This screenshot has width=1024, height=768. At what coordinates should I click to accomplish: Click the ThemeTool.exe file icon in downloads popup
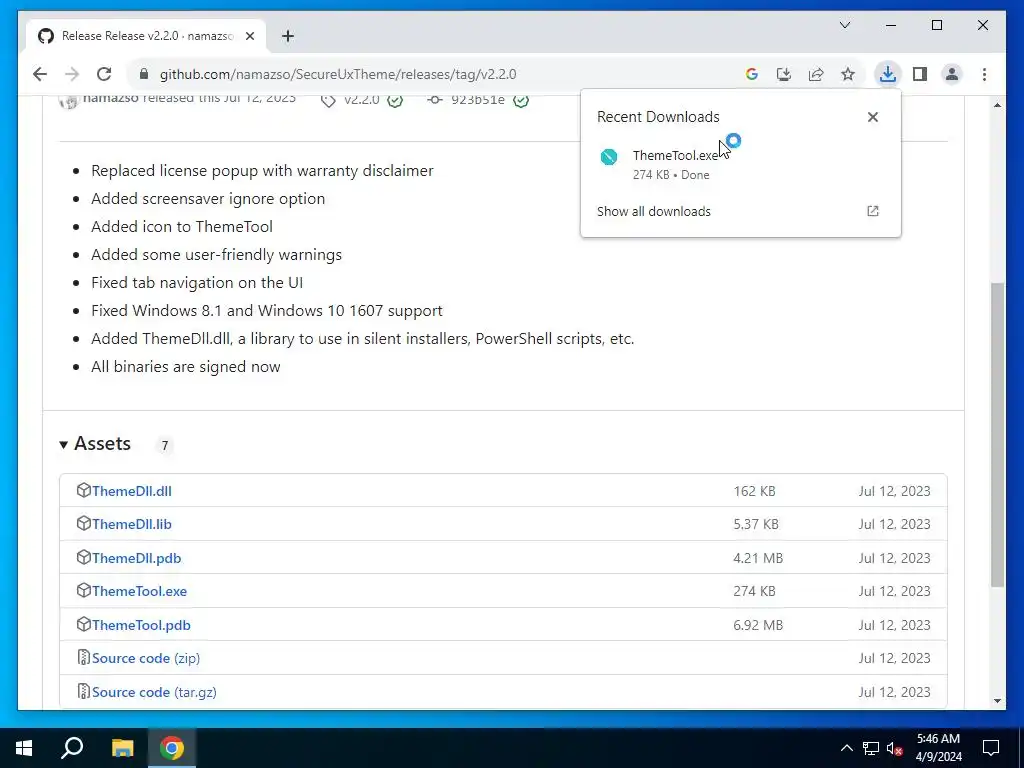(x=609, y=157)
